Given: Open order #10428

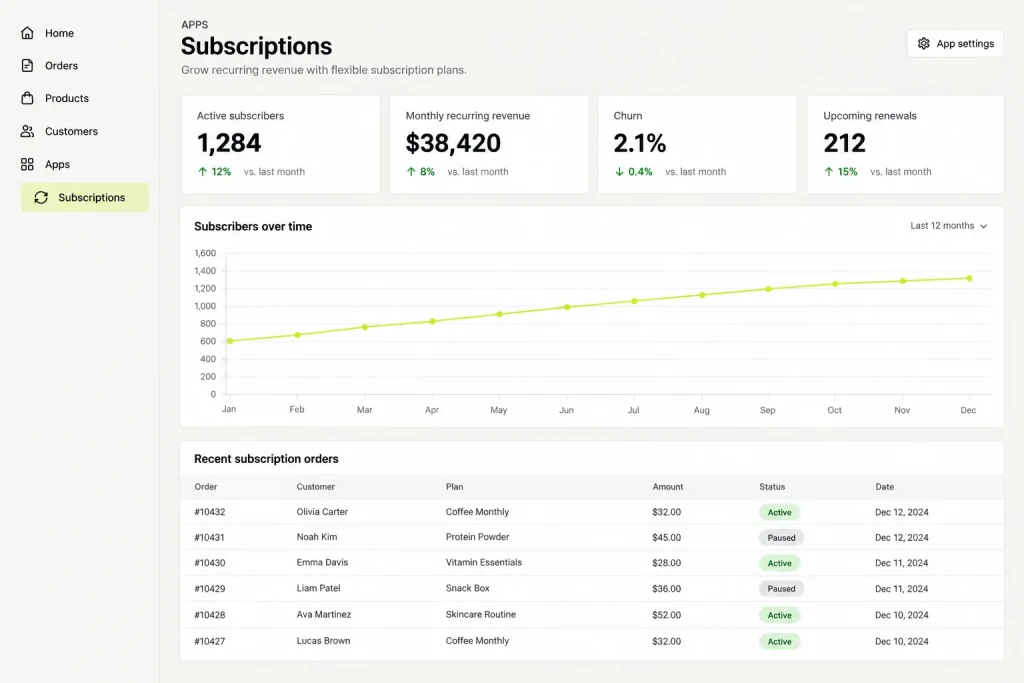Looking at the screenshot, I should [210, 615].
